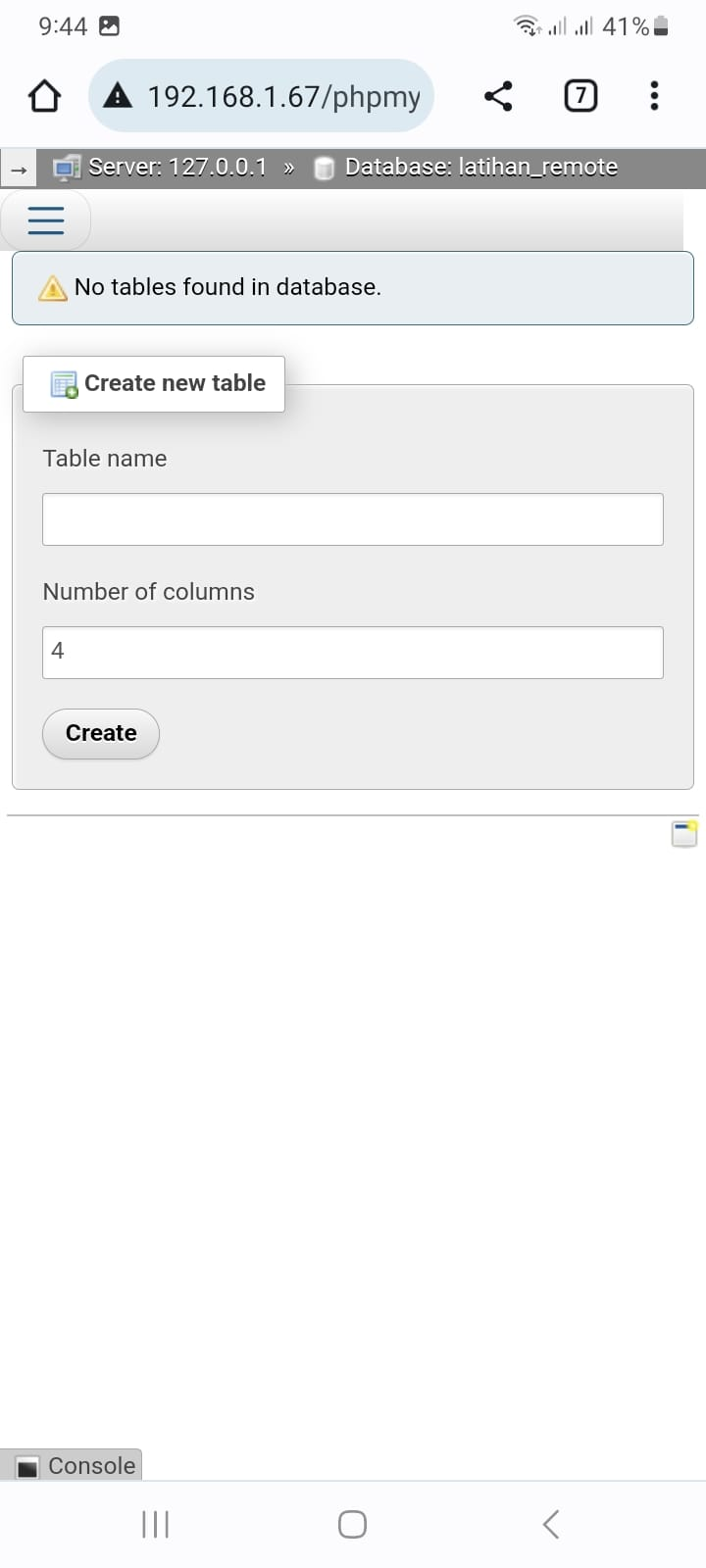
Task: Tap the Android back navigation button
Action: point(551,1524)
